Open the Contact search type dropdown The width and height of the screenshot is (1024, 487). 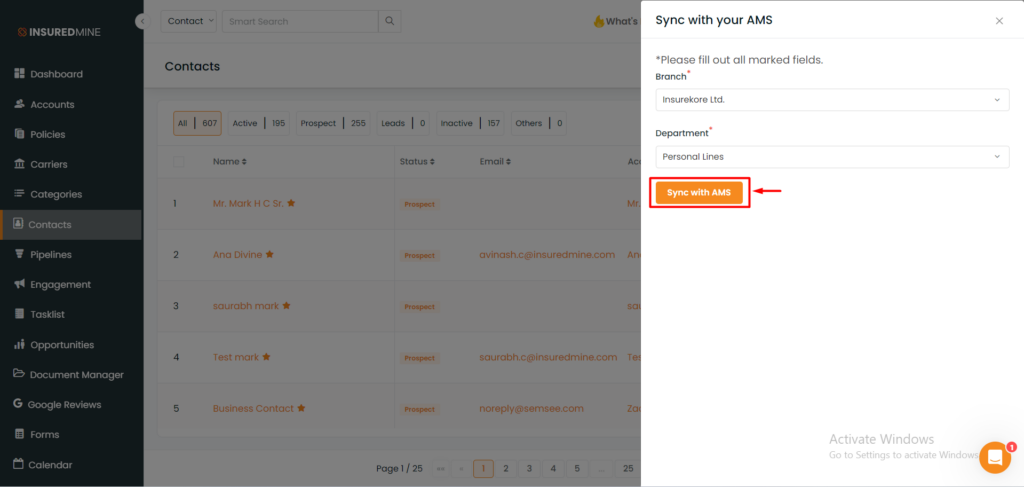pos(189,21)
